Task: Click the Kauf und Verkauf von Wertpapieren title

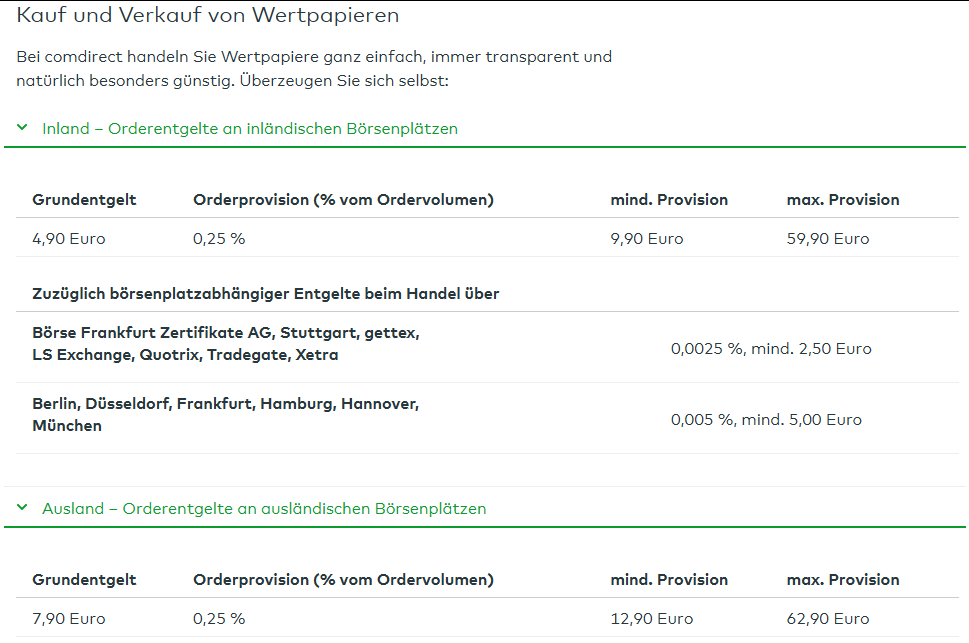Action: [208, 16]
